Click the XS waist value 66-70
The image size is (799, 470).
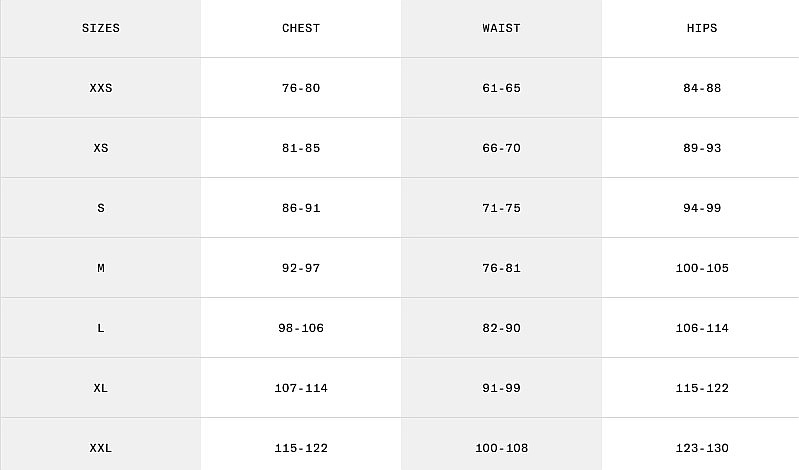coord(501,148)
